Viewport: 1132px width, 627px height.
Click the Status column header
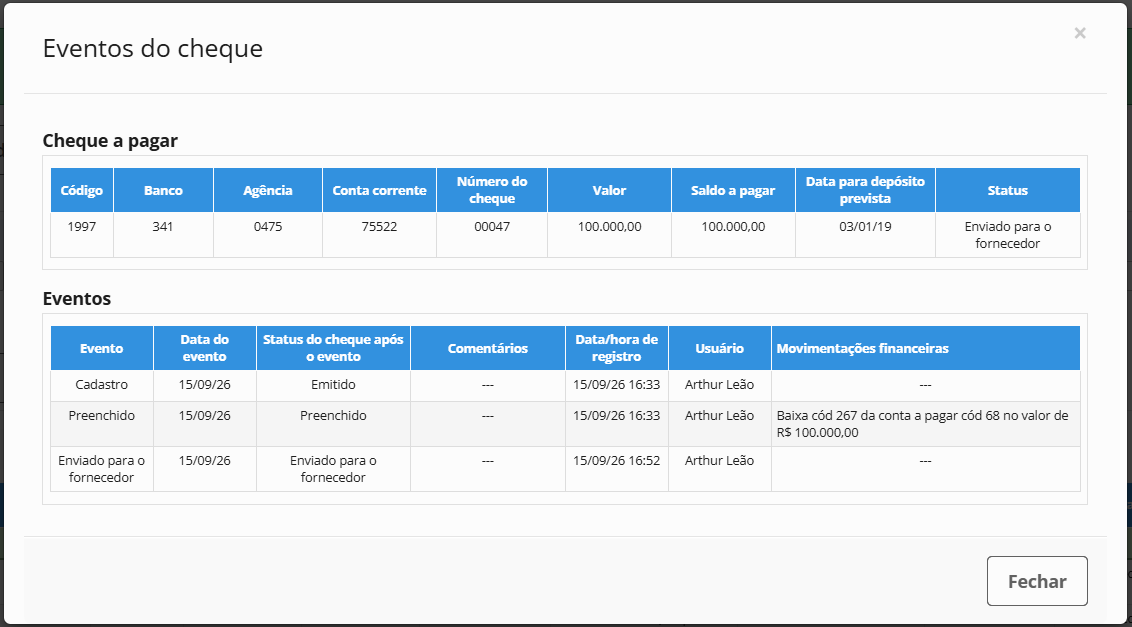click(x=1007, y=191)
